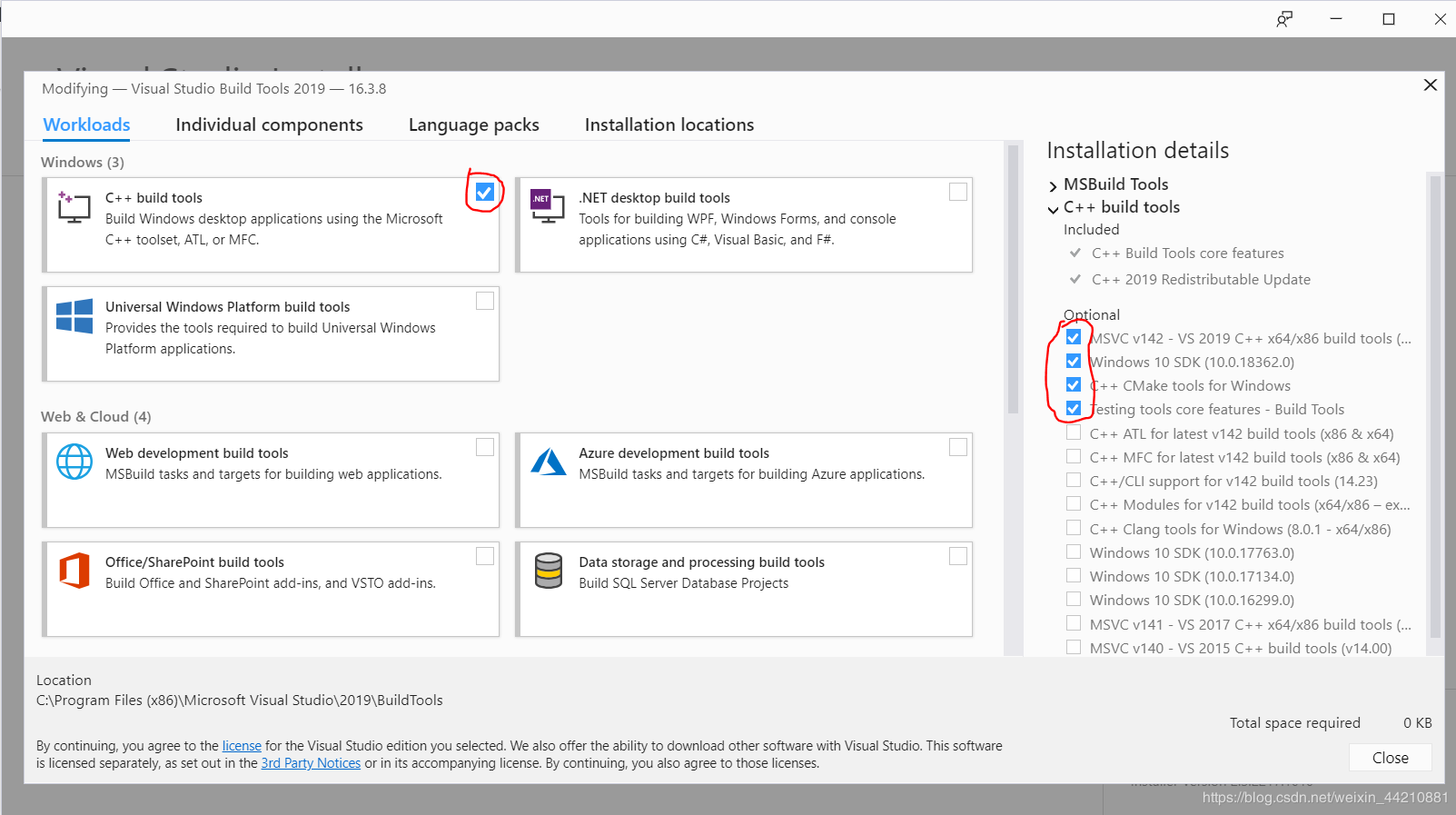Open the 3rd Party Notices link
Image resolution: width=1456 pixels, height=815 pixels.
click(311, 763)
